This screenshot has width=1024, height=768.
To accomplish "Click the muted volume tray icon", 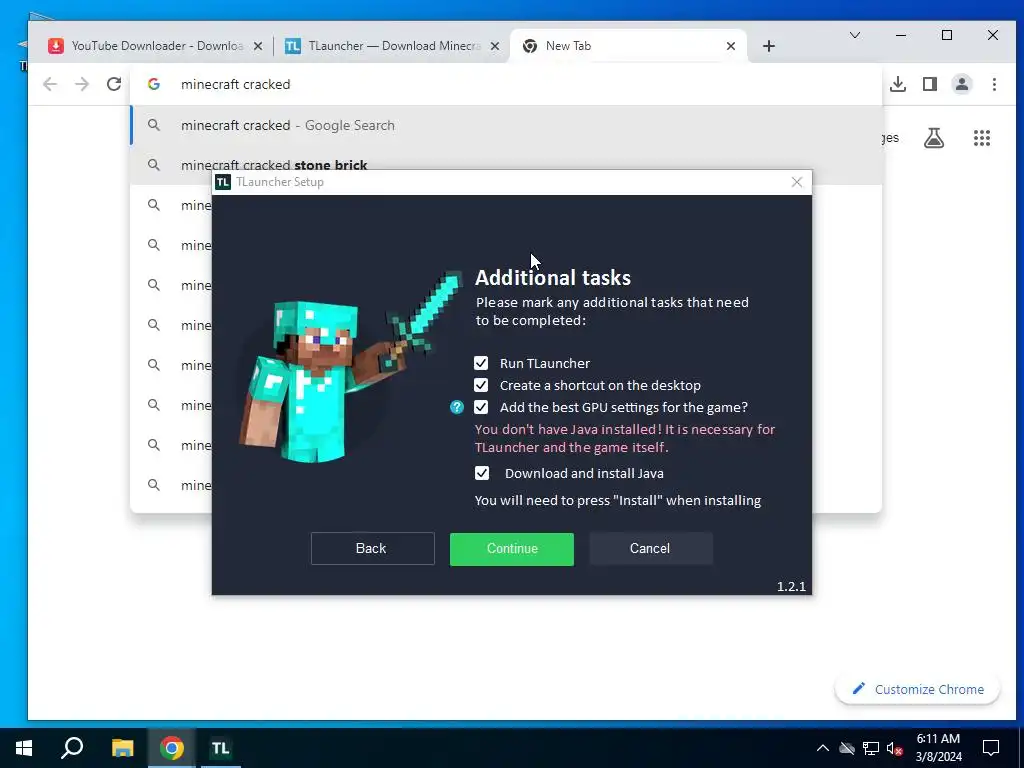I will pyautogui.click(x=895, y=748).
